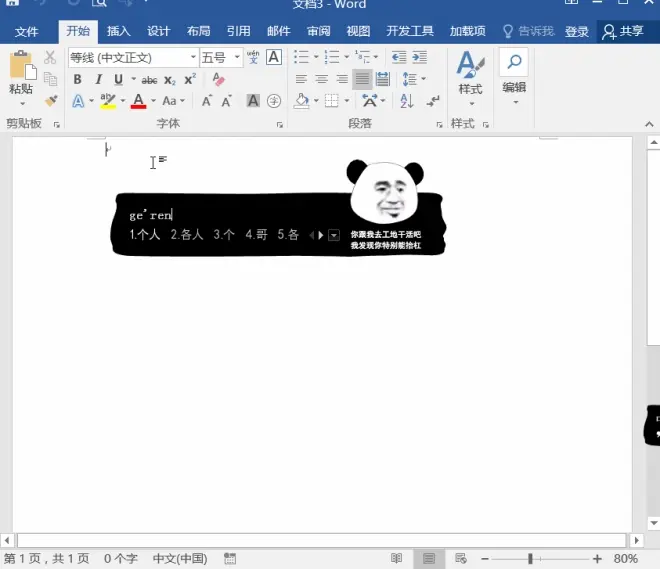Decrease font size with shrink font icon
The image size is (660, 569).
[x=226, y=101]
